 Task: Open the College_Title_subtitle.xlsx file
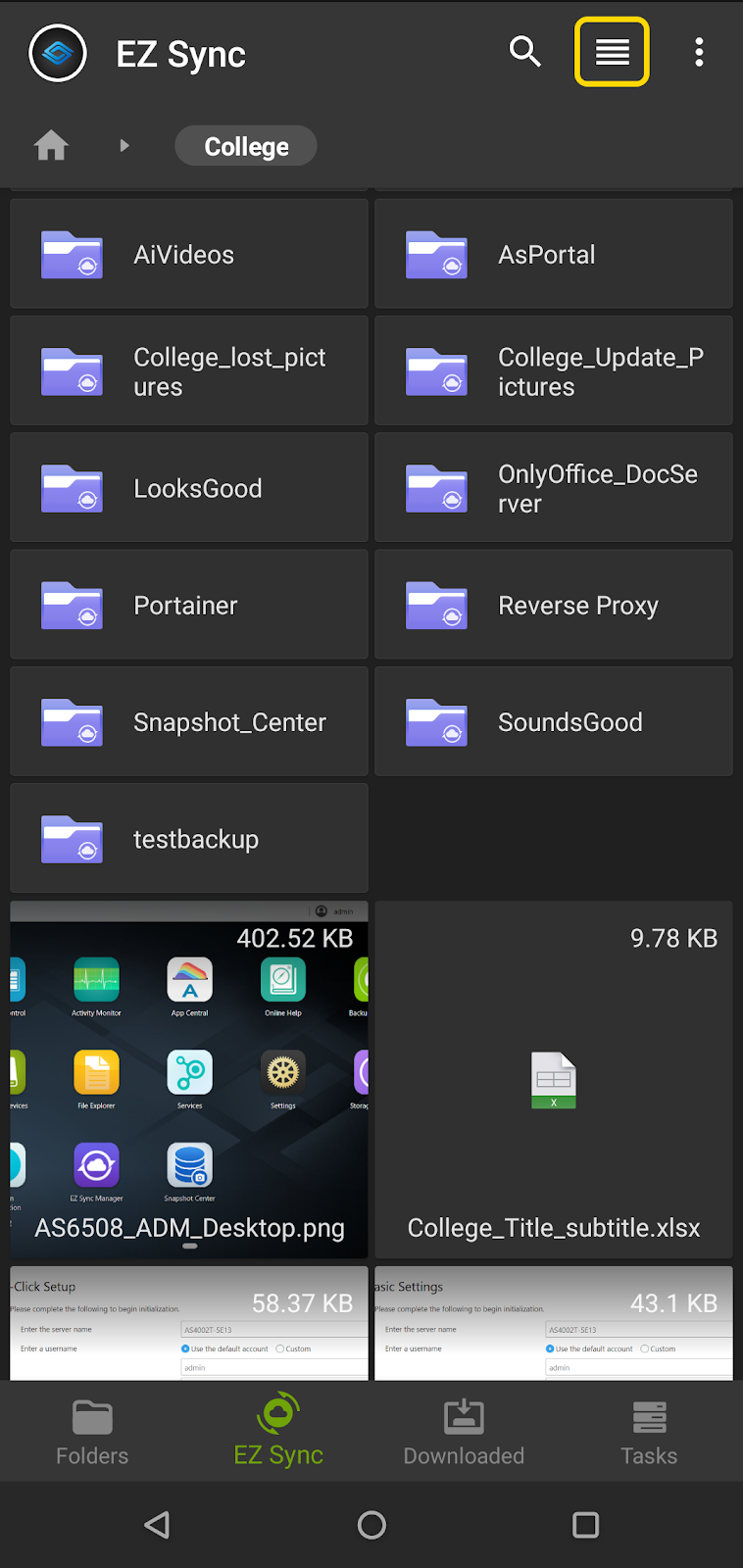553,1078
